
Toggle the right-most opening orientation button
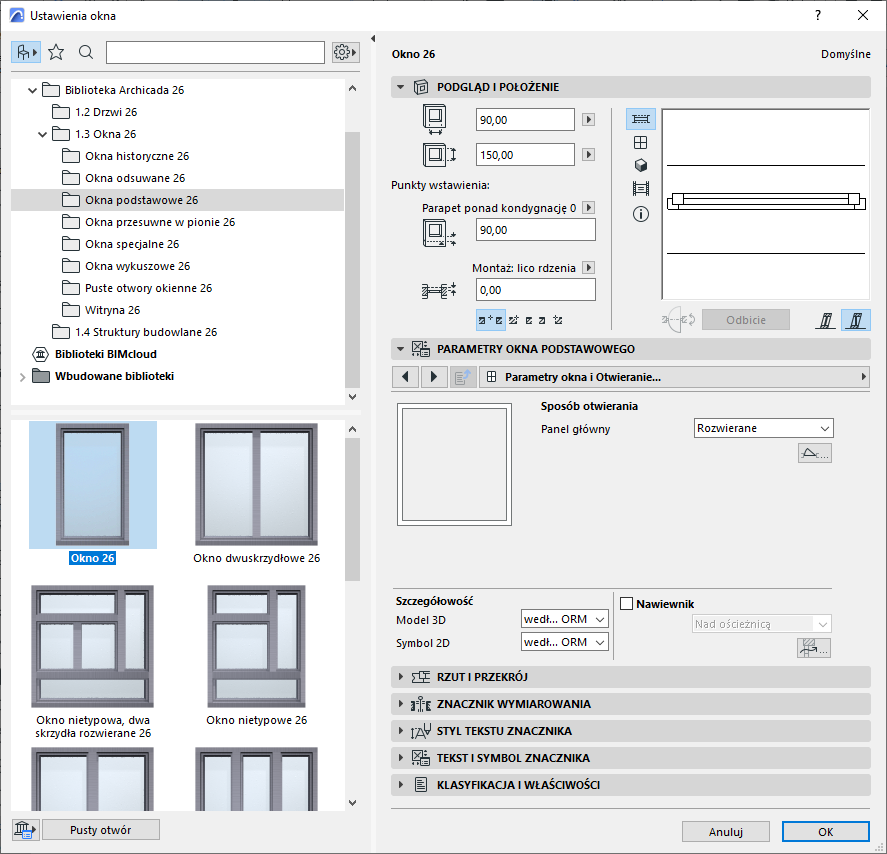(857, 320)
